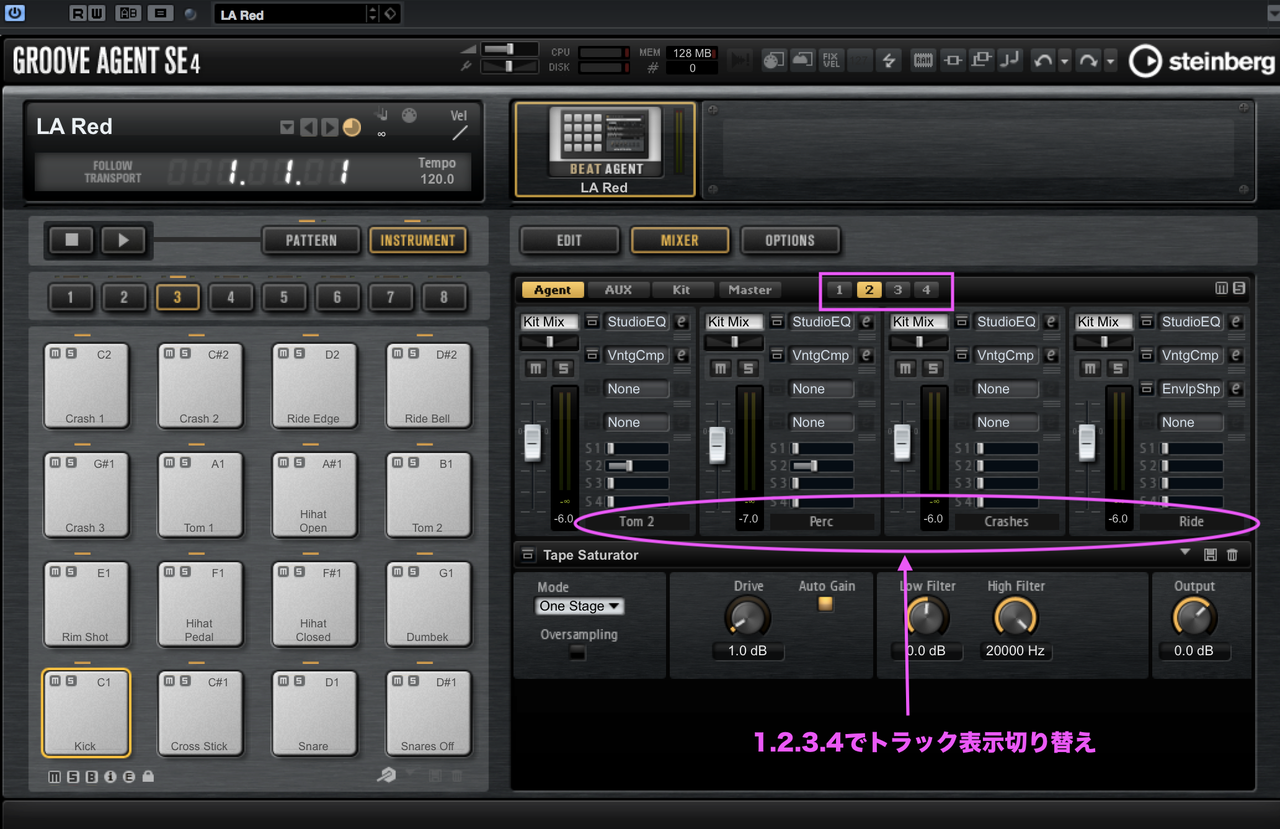Edit the Ride channel EnvlpShp effect
The image size is (1280, 829).
pos(1236,389)
